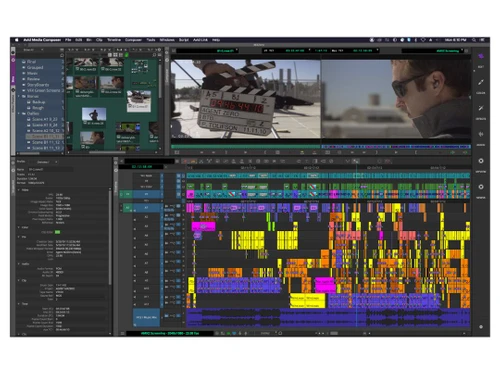Screen dimensions: 500x375
Task: Open the Apple menu
Action: click(16, 40)
